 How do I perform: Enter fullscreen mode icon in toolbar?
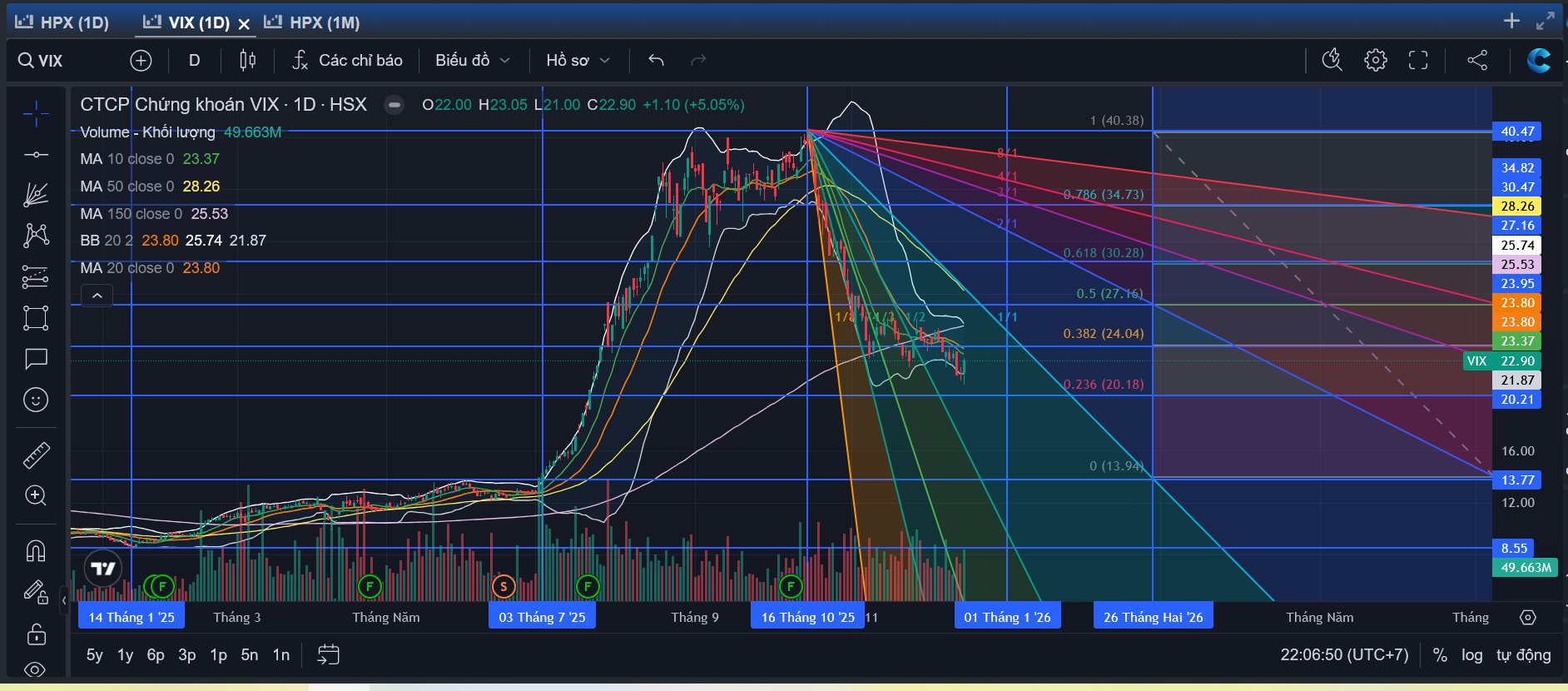coord(1418,60)
